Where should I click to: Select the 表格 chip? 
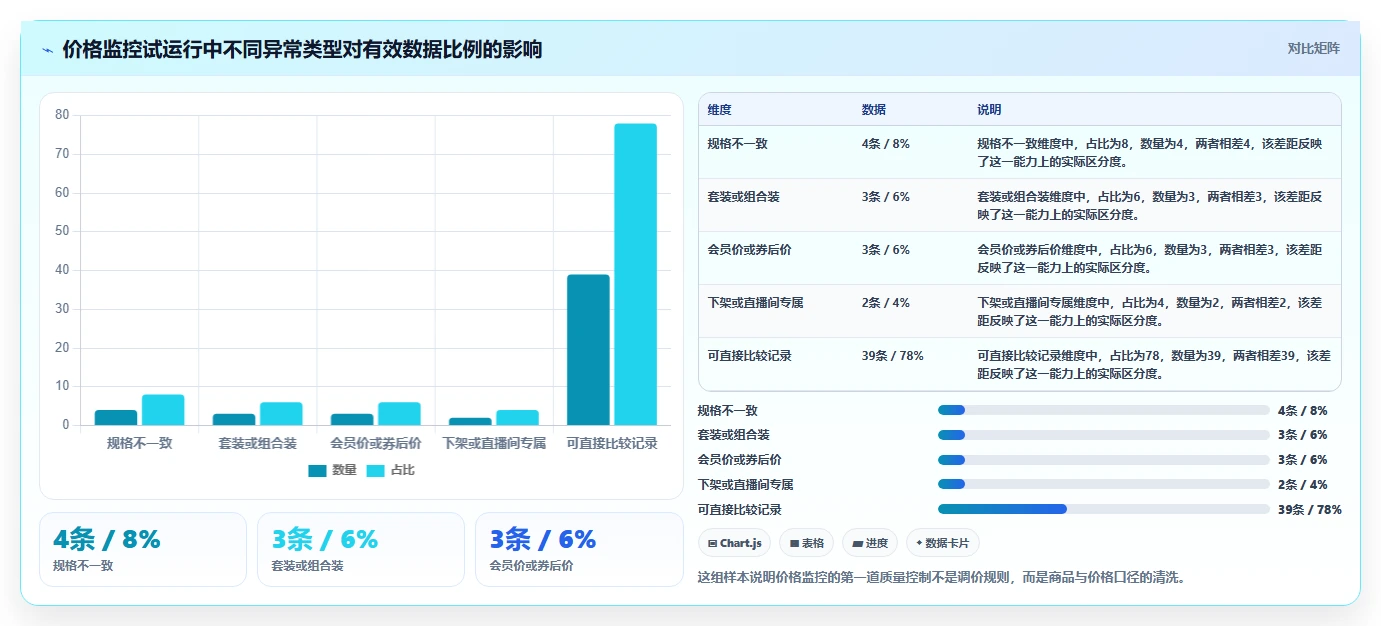[806, 543]
